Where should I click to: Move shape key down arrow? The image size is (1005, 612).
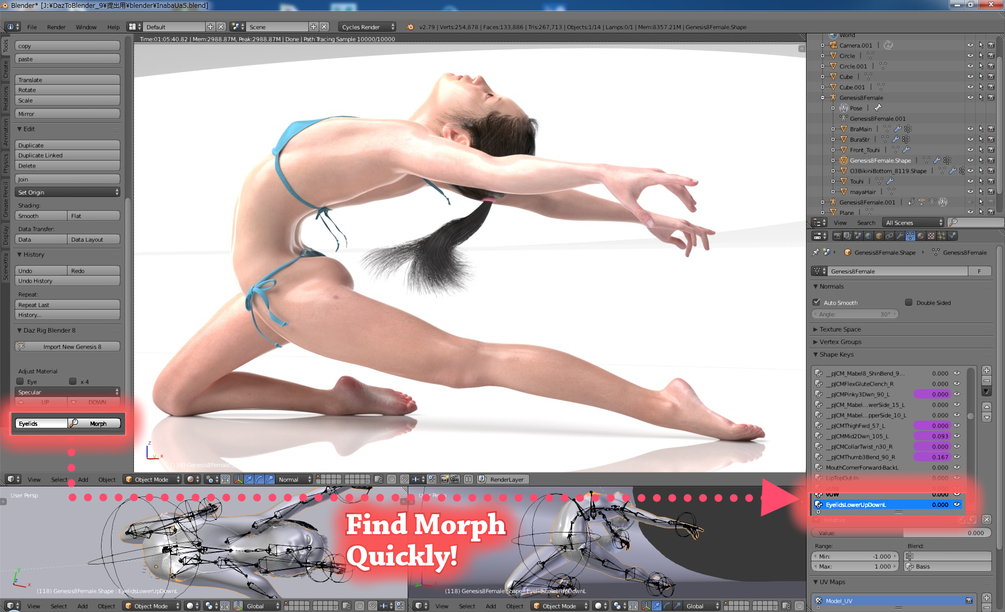986,417
